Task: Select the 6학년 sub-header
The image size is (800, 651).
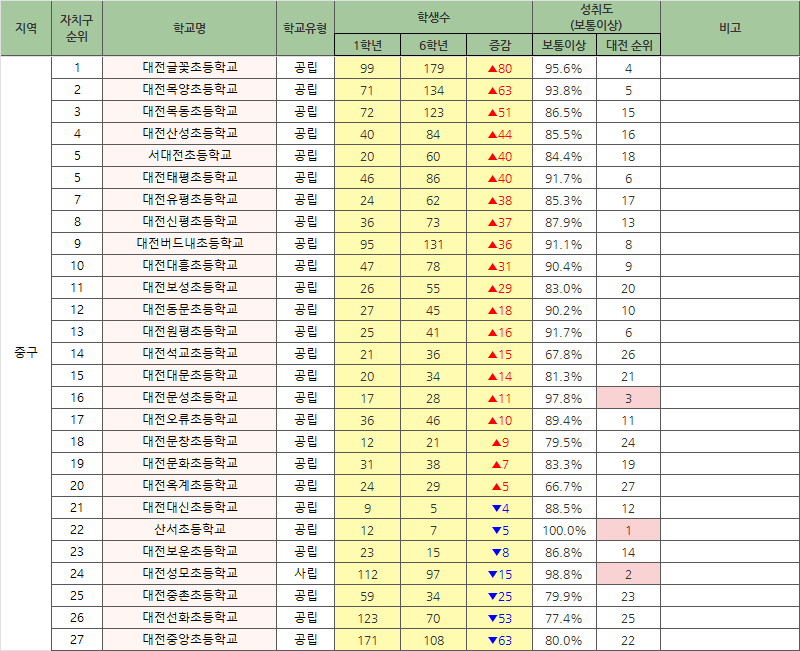Action: pyautogui.click(x=433, y=45)
